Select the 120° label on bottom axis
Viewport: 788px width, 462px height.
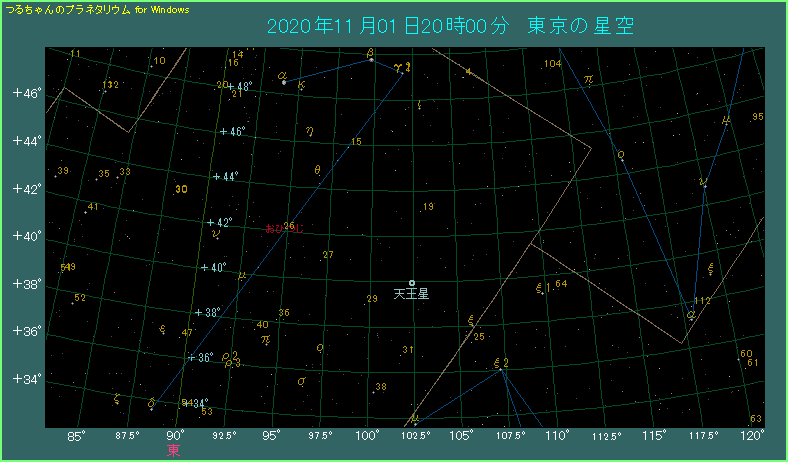(753, 436)
